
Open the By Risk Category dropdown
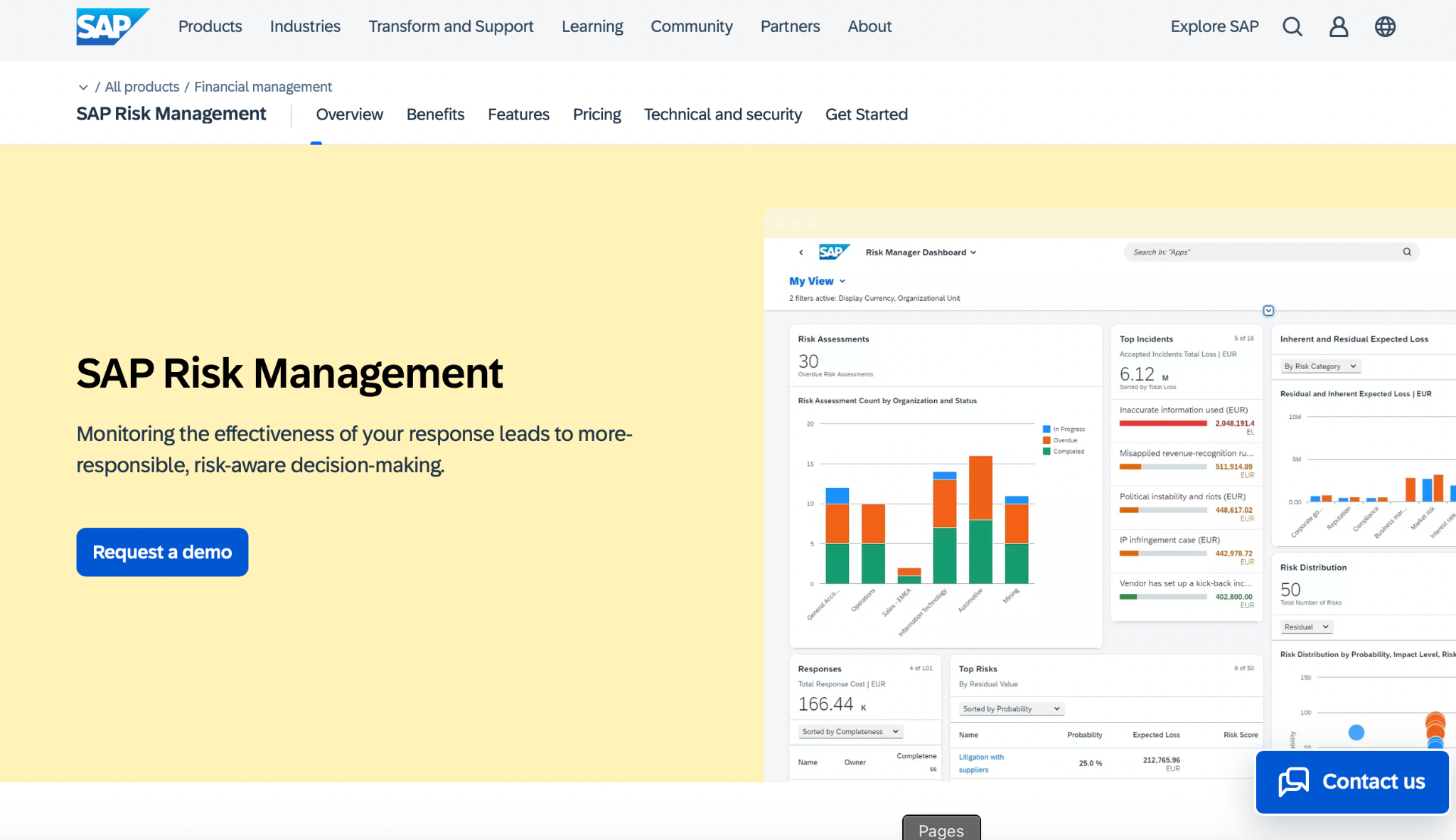[1320, 366]
